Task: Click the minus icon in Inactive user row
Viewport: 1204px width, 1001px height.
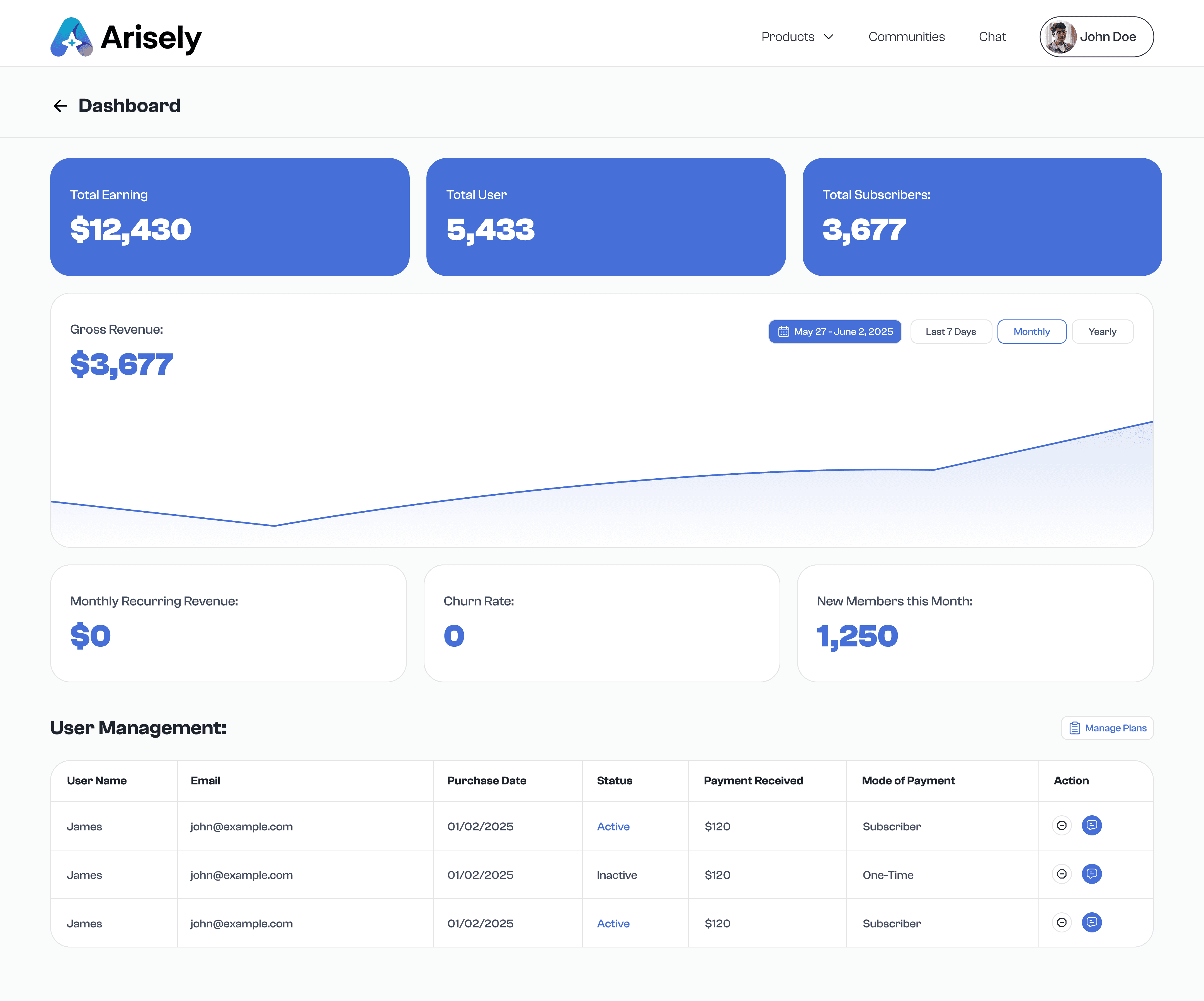Action: (1062, 874)
